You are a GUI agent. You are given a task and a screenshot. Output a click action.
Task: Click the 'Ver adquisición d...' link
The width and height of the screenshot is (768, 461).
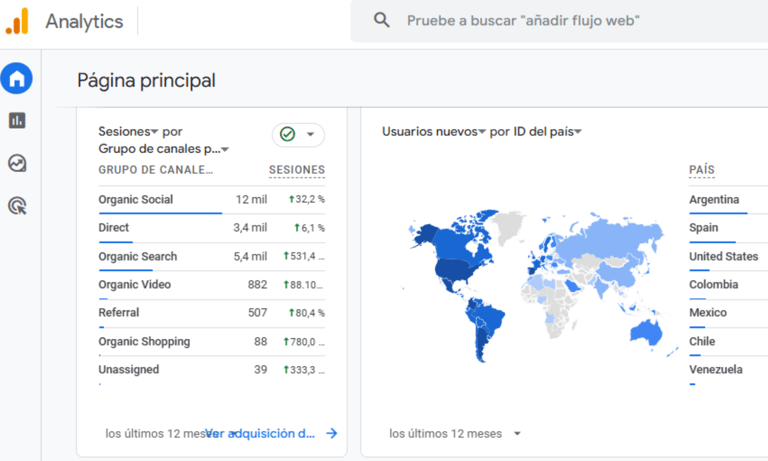tap(260, 434)
